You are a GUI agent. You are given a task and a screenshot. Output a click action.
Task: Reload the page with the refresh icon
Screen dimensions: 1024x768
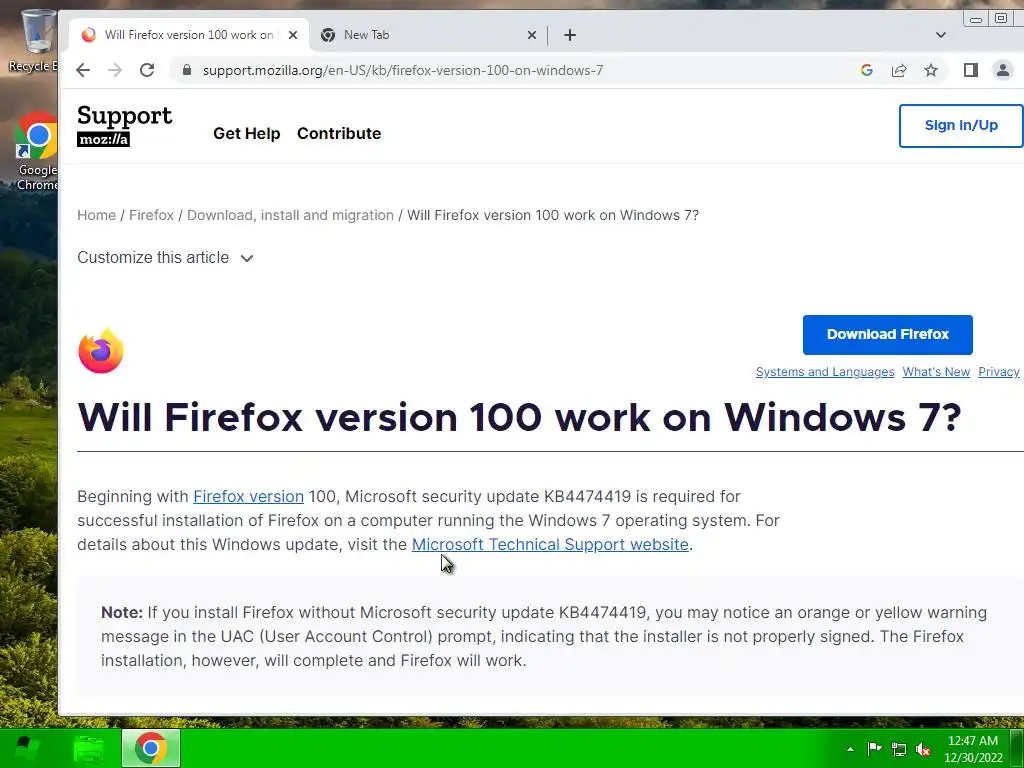[x=147, y=70]
